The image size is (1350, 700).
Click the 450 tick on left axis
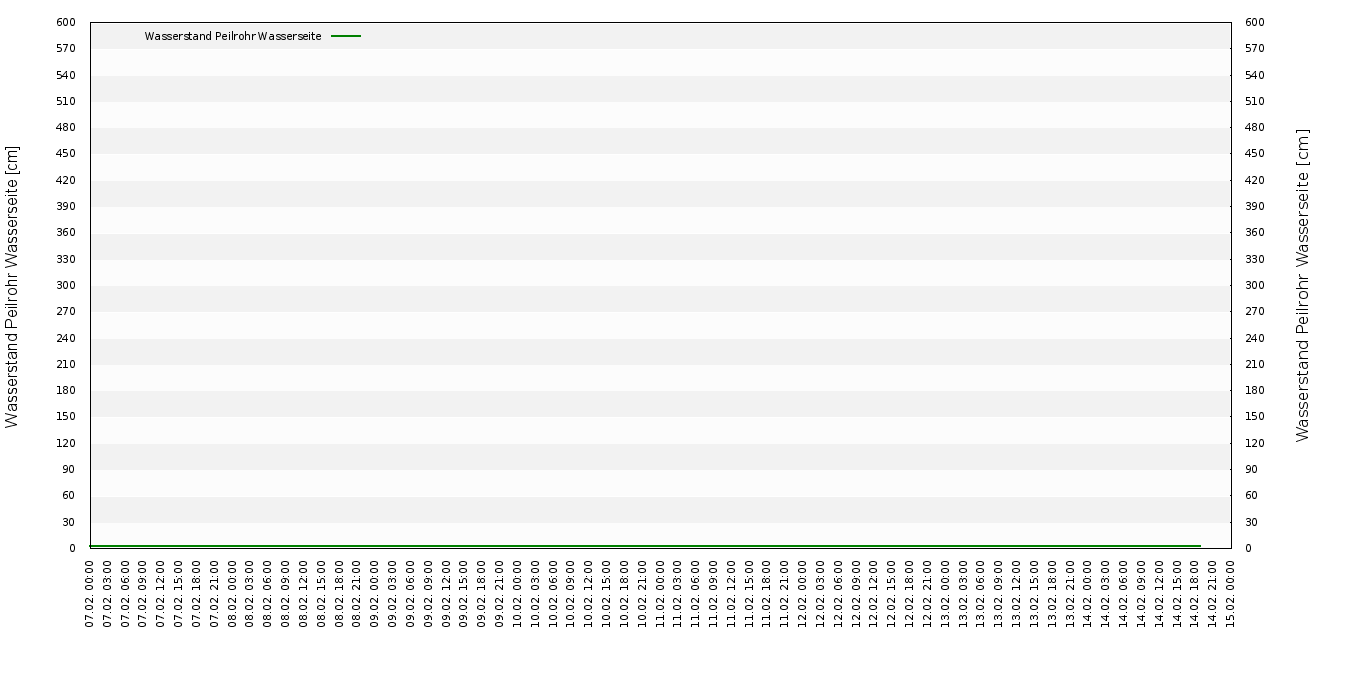pos(66,153)
